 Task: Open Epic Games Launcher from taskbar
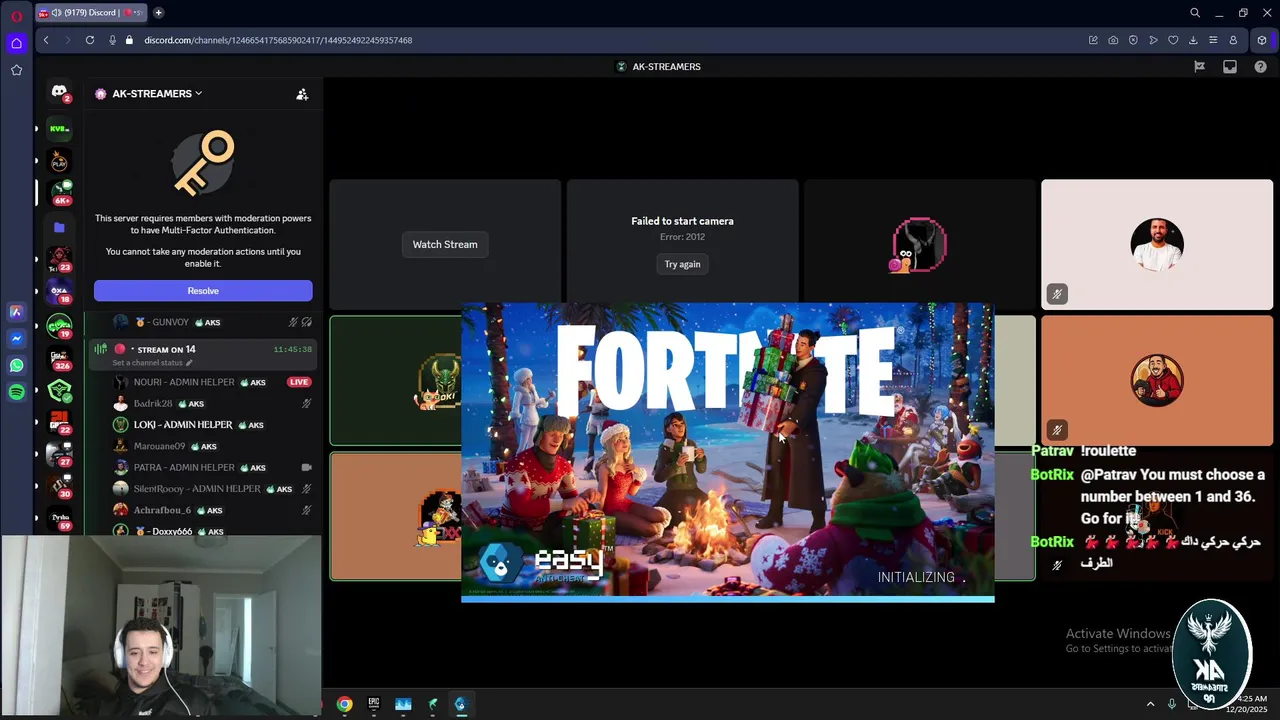click(374, 704)
